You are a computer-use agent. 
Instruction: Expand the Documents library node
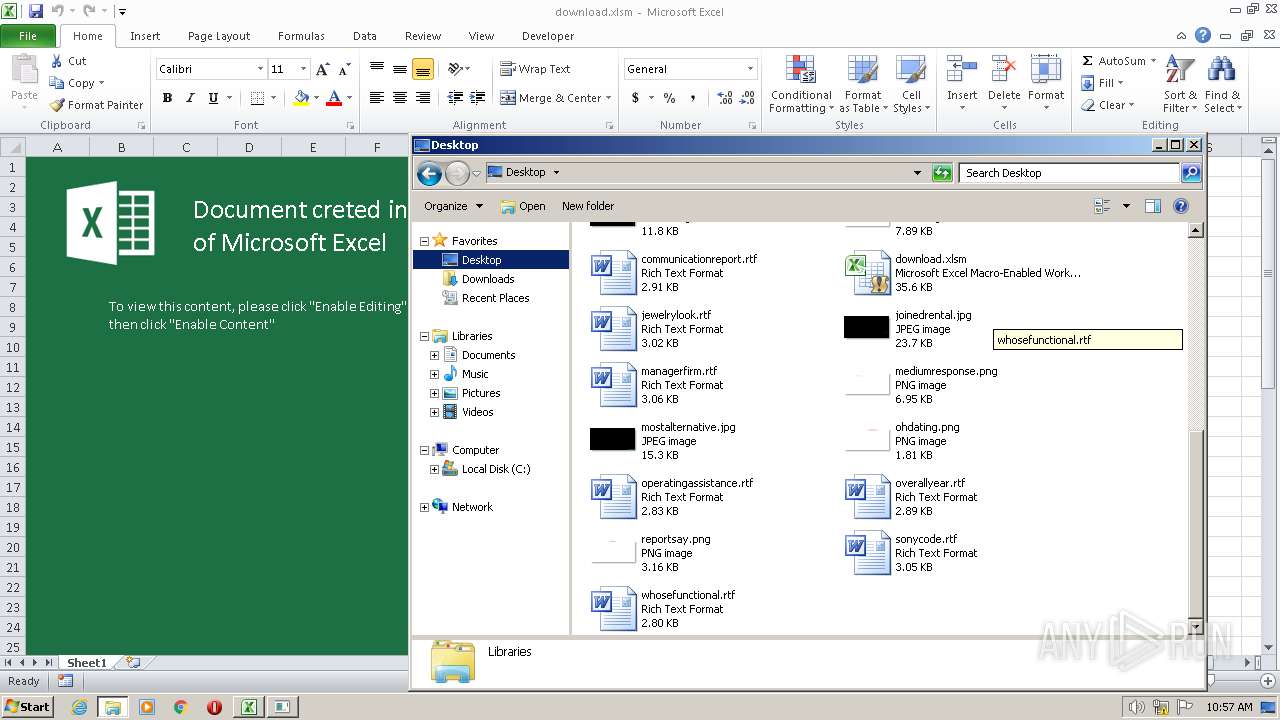tap(434, 355)
